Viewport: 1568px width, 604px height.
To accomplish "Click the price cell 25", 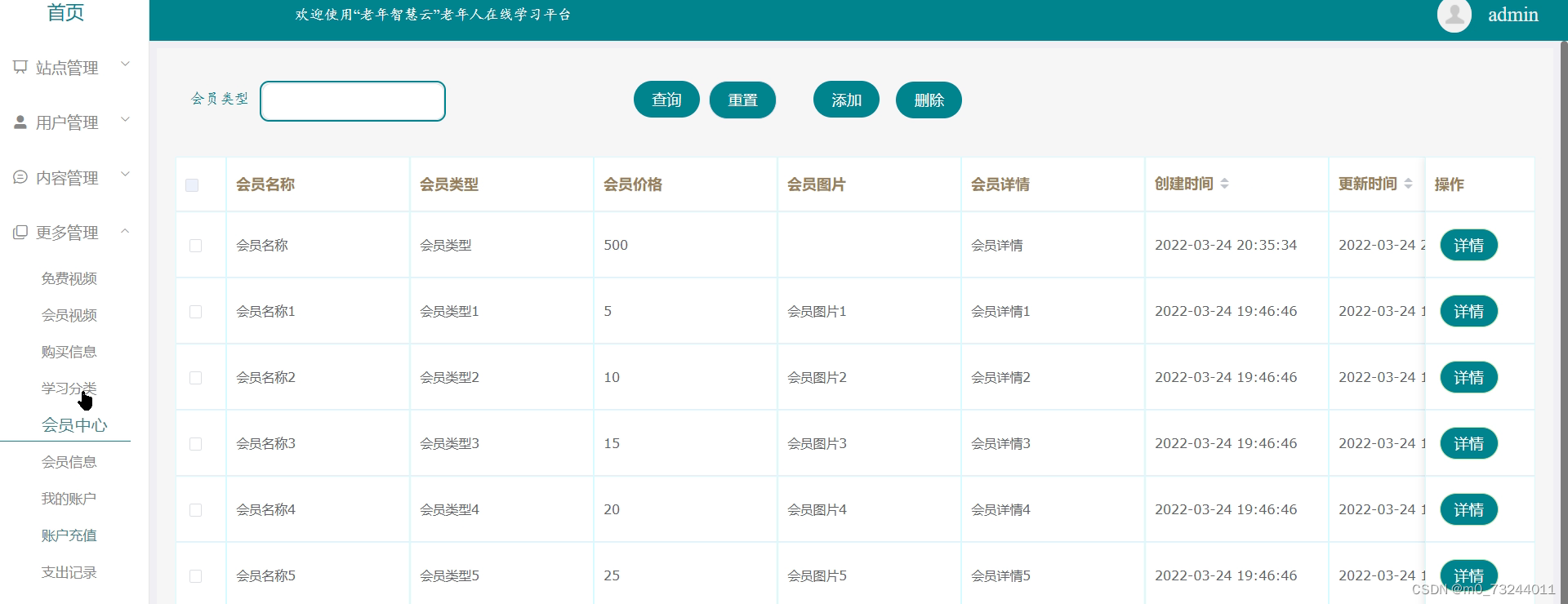I will click(x=612, y=575).
